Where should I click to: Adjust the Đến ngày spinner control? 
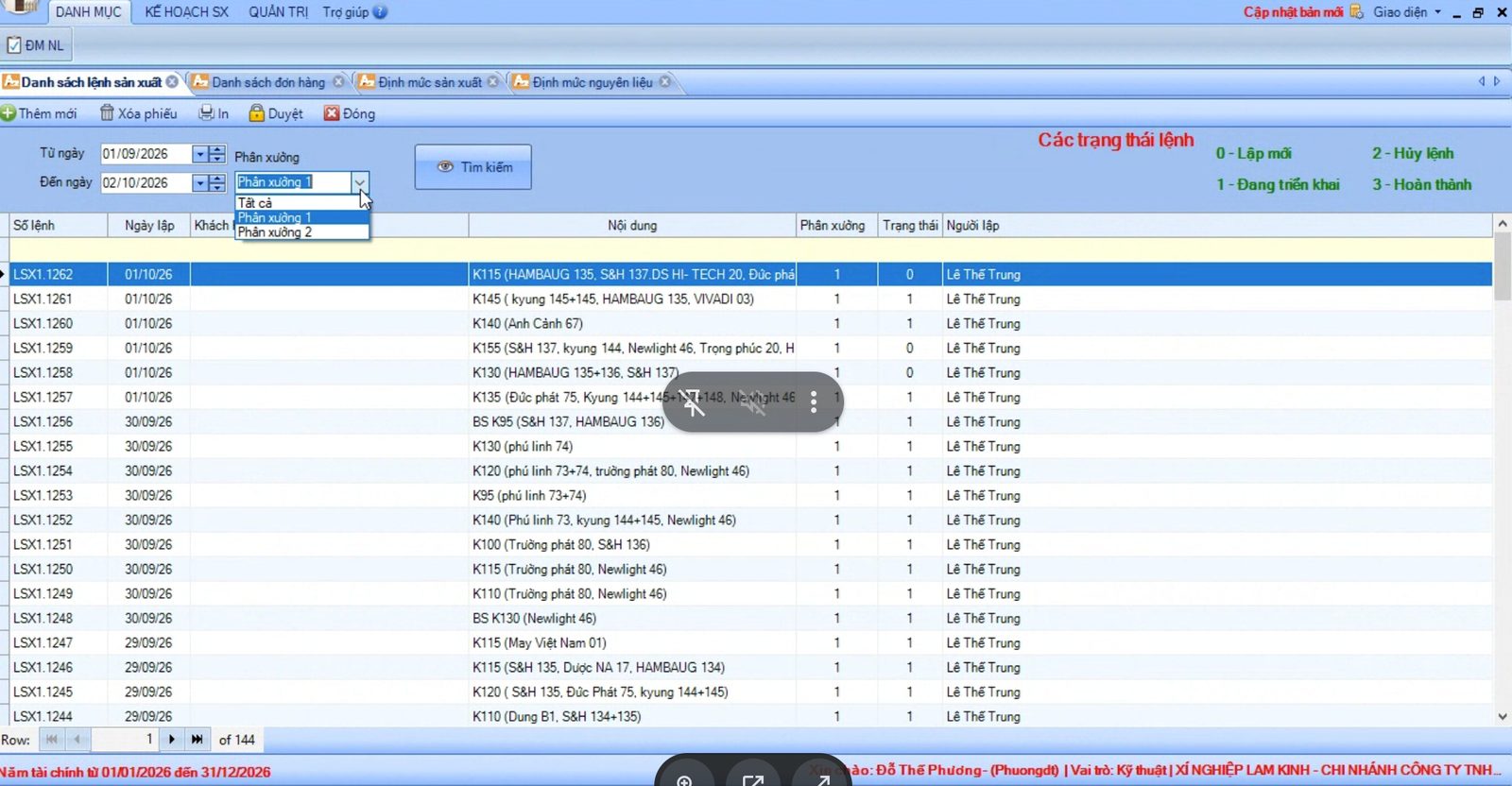tap(216, 183)
